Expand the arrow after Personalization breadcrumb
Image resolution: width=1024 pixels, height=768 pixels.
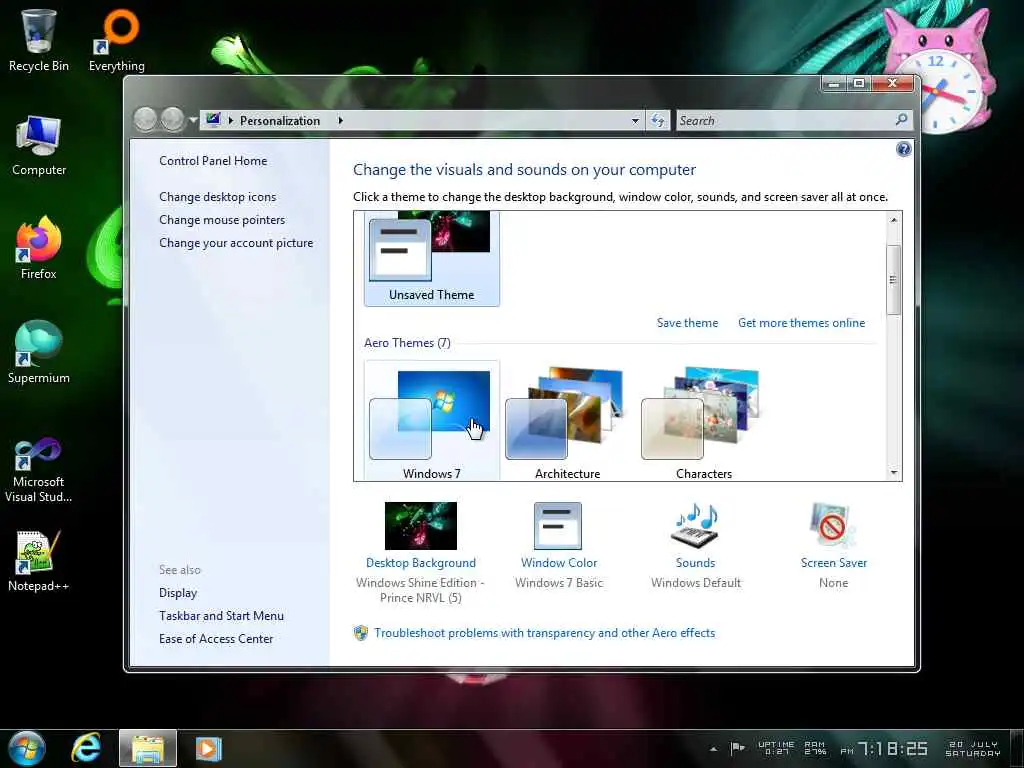coord(340,120)
